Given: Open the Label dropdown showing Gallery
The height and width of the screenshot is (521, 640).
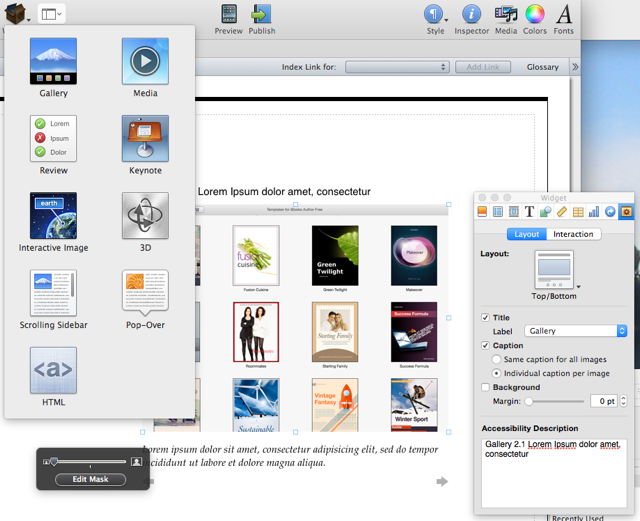Looking at the screenshot, I should pyautogui.click(x=576, y=331).
